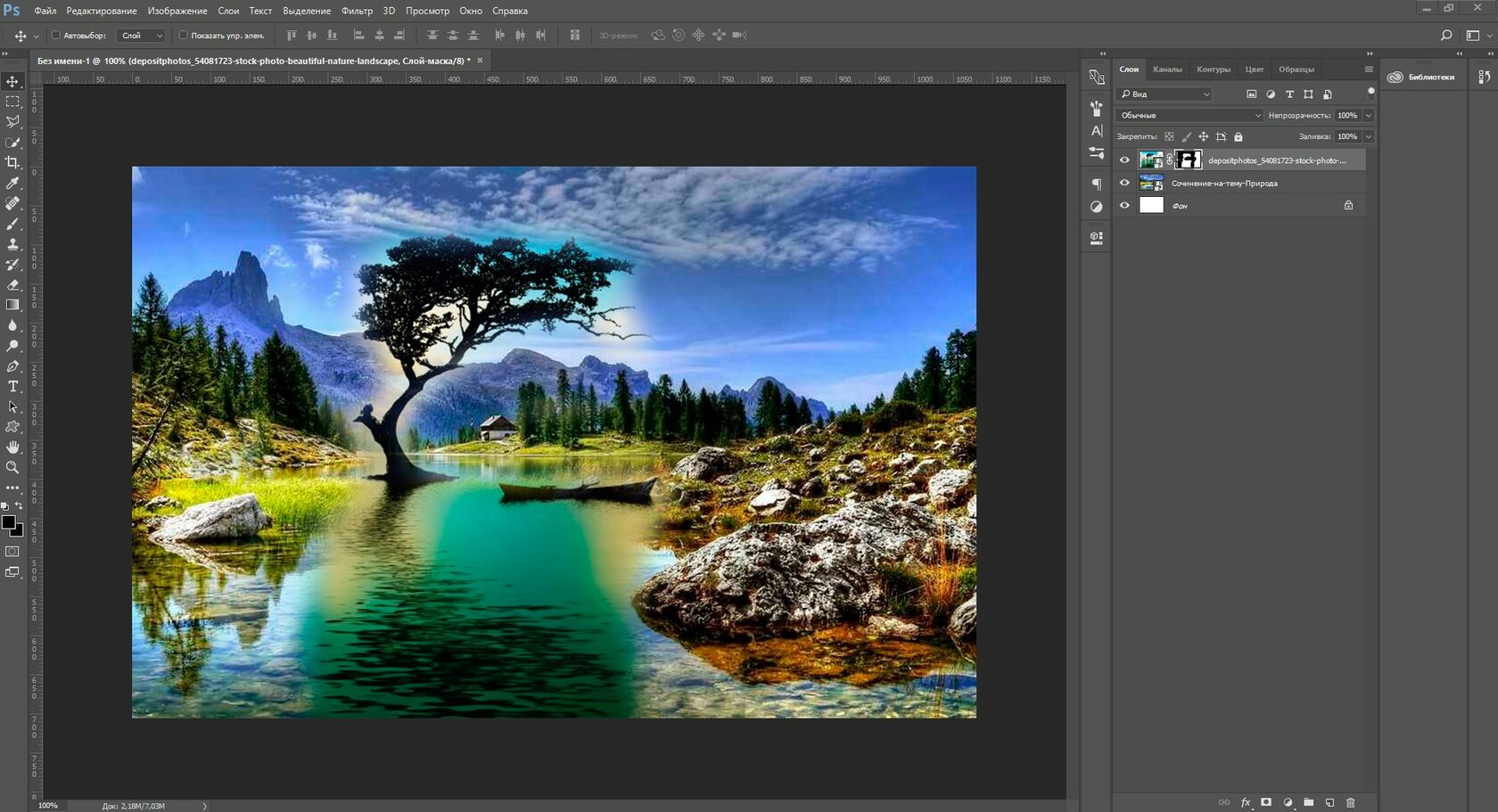Toggle lock transparent pixels
Viewport: 1498px width, 812px height.
tap(1169, 137)
